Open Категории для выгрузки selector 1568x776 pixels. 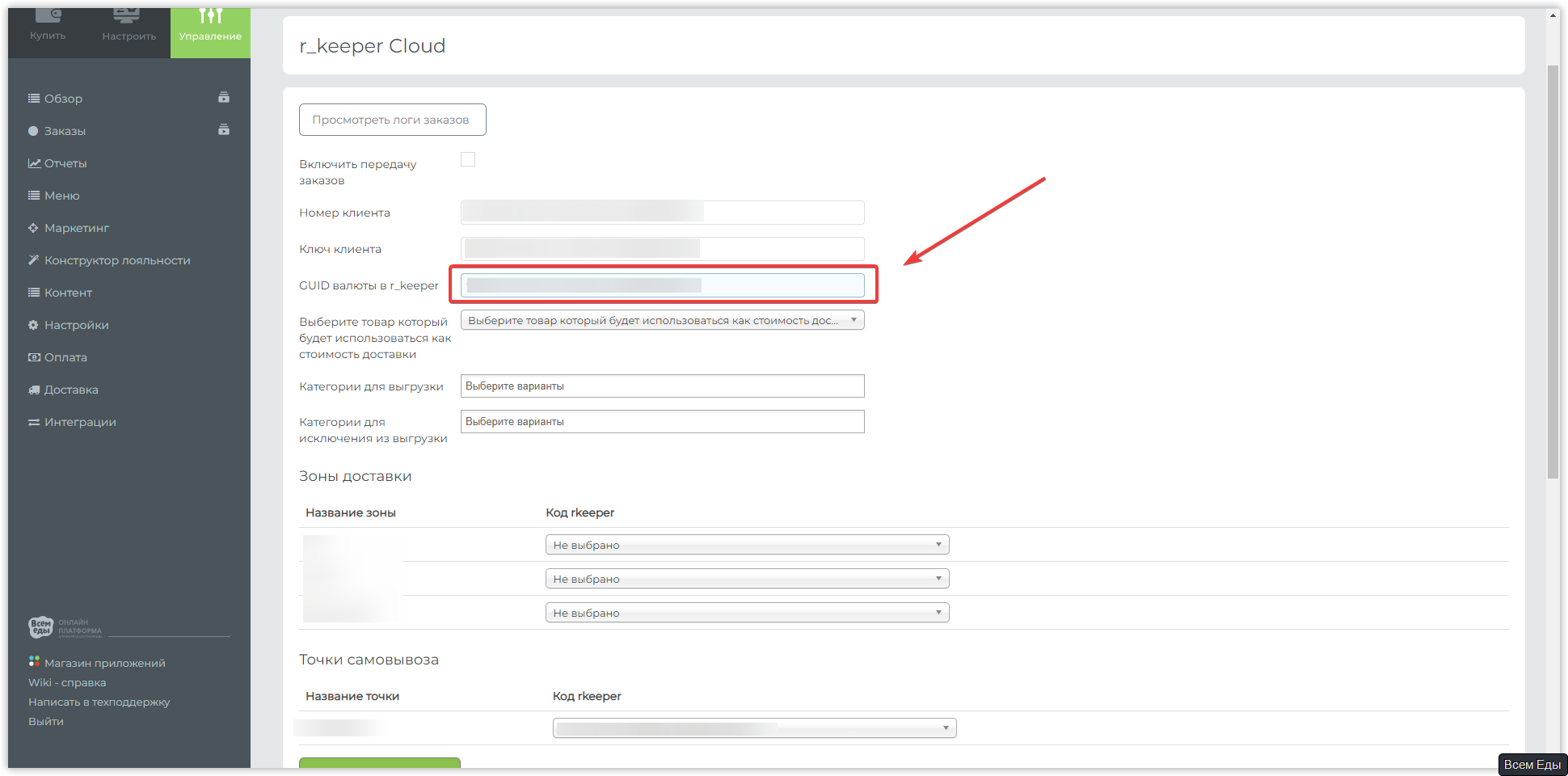[x=663, y=386]
